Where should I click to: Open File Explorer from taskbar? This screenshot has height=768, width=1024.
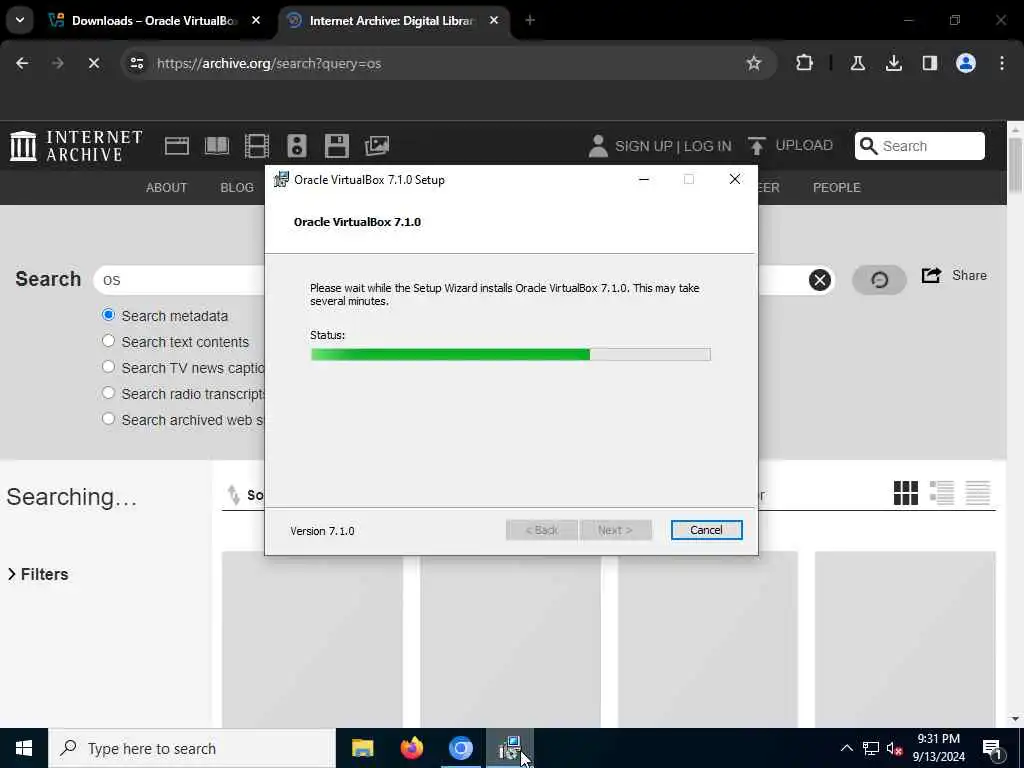(362, 748)
